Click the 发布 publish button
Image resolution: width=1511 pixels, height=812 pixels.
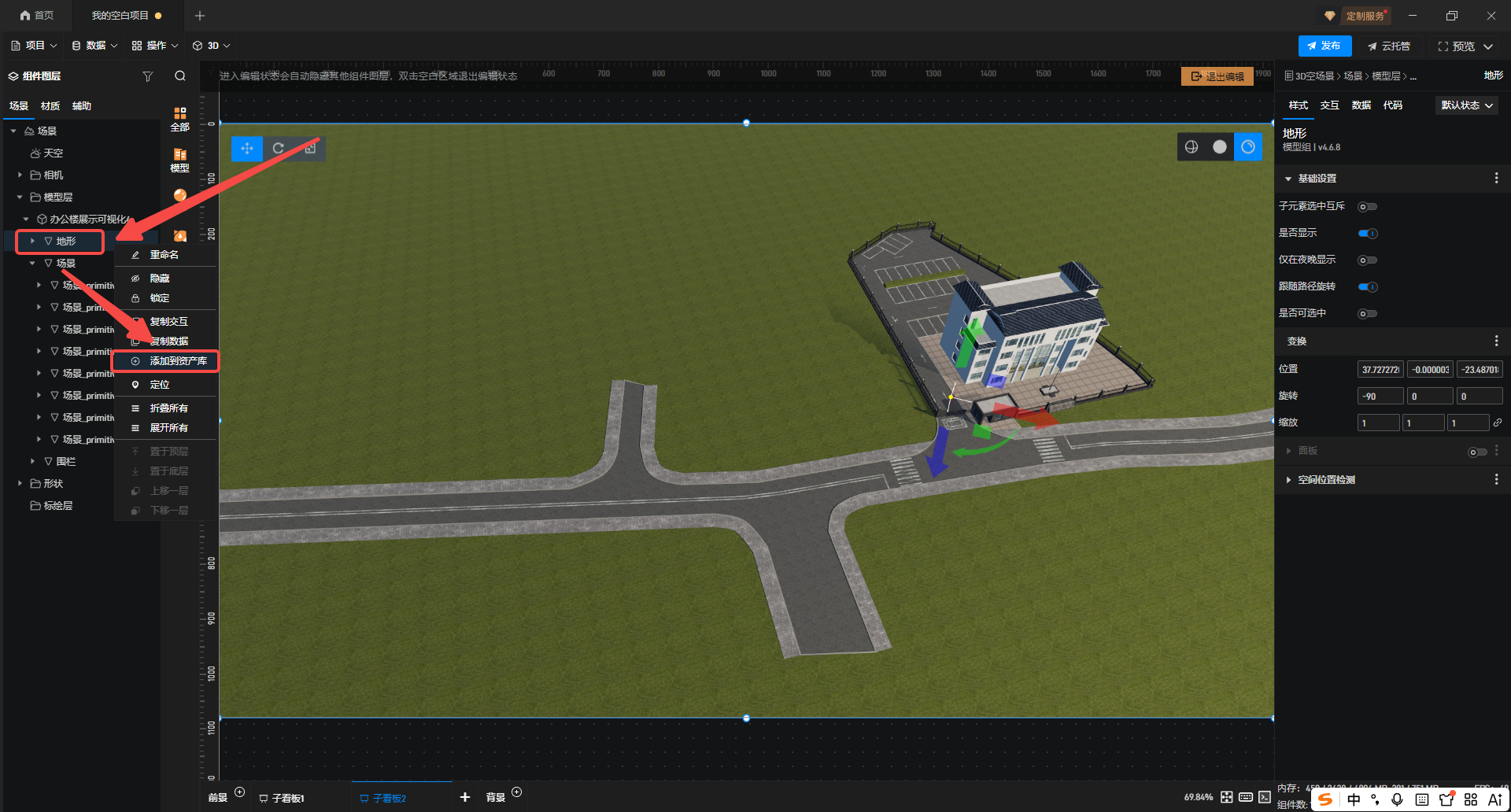pyautogui.click(x=1324, y=46)
